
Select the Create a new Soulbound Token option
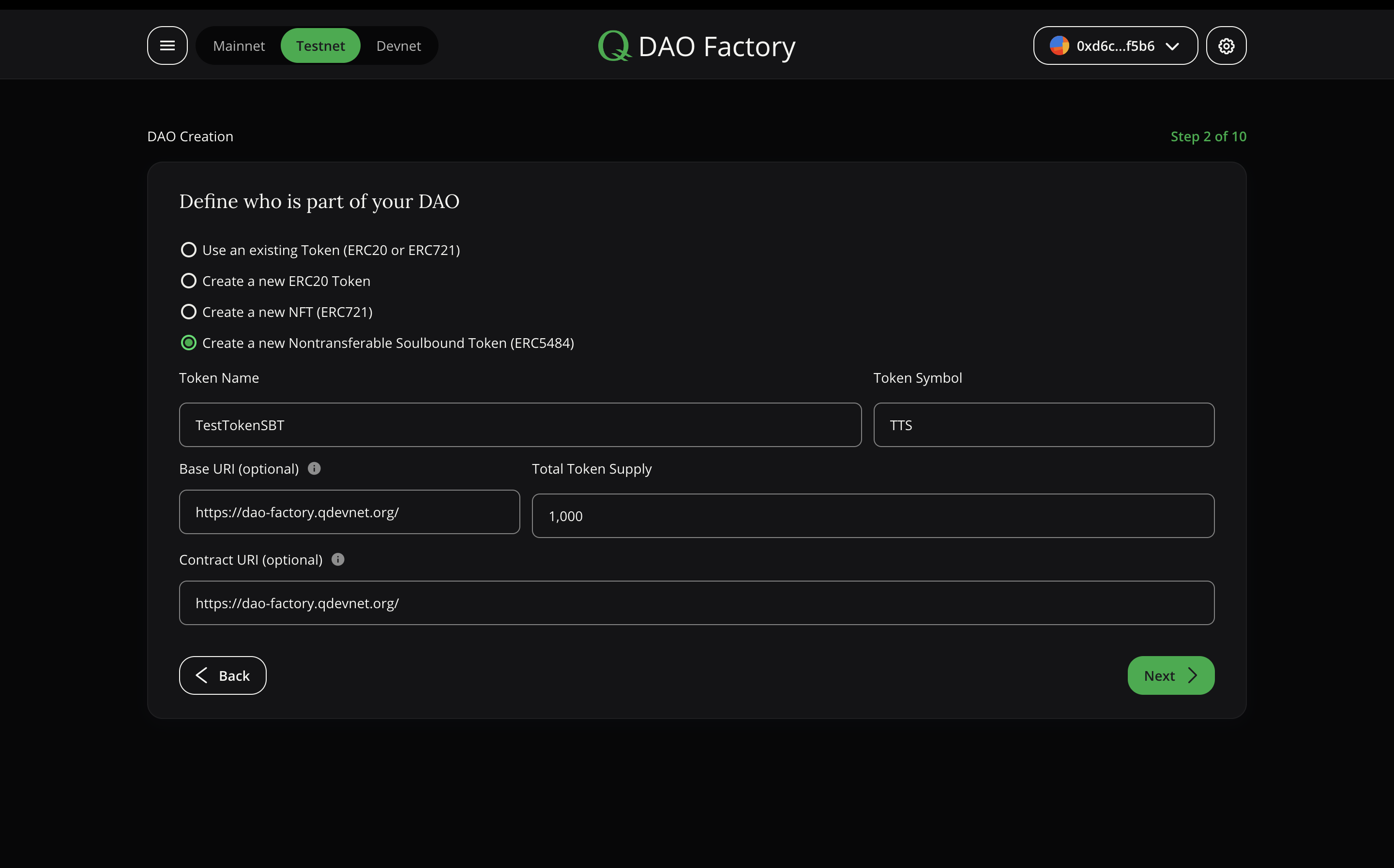[x=188, y=343]
